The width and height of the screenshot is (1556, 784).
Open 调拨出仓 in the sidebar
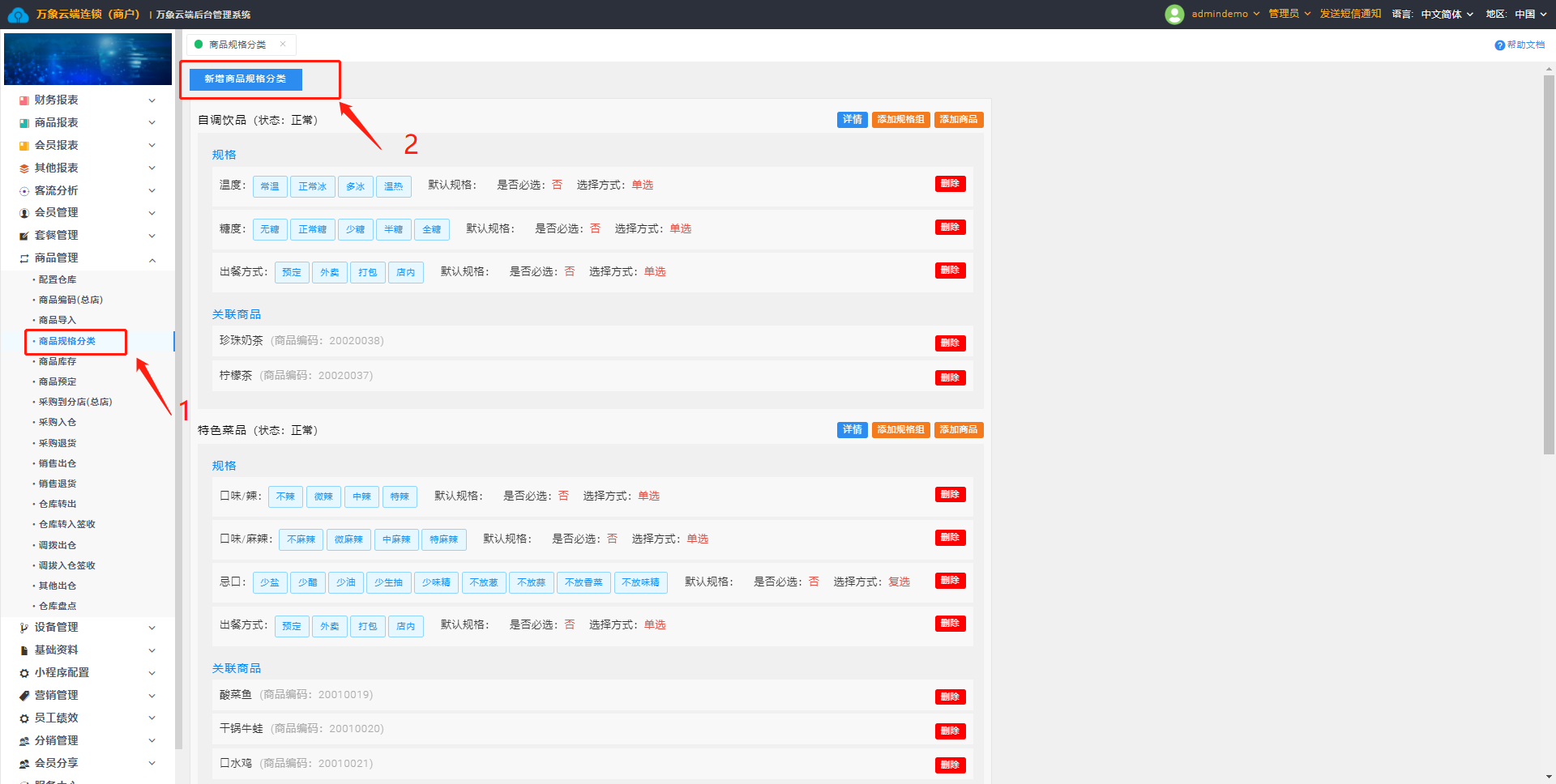58,545
